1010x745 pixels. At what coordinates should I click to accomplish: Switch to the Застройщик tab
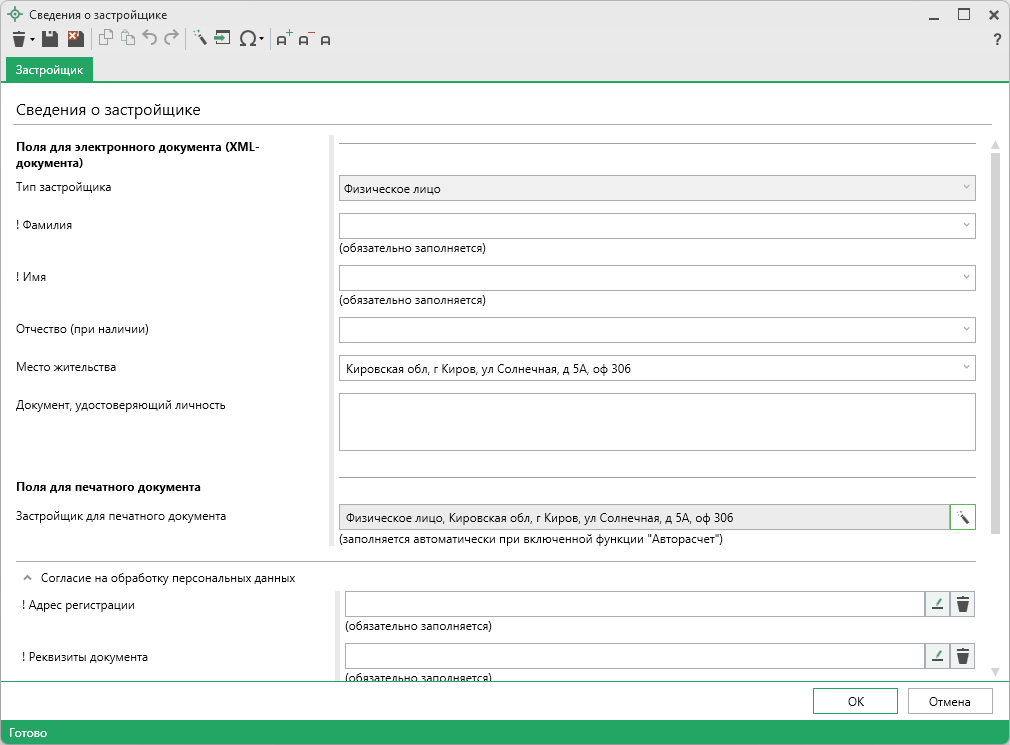click(50, 70)
